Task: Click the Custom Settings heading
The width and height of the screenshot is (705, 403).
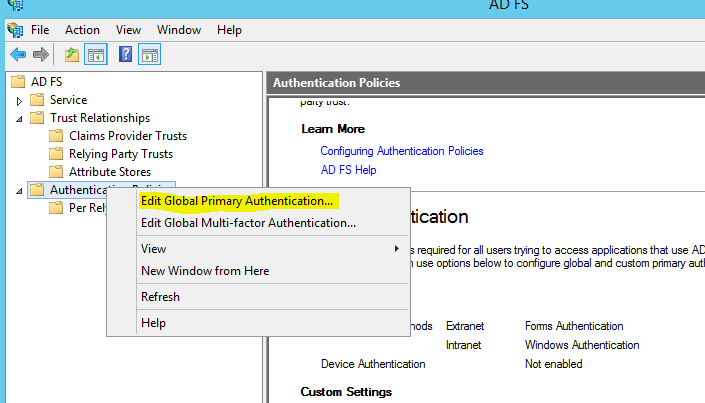Action: [346, 392]
